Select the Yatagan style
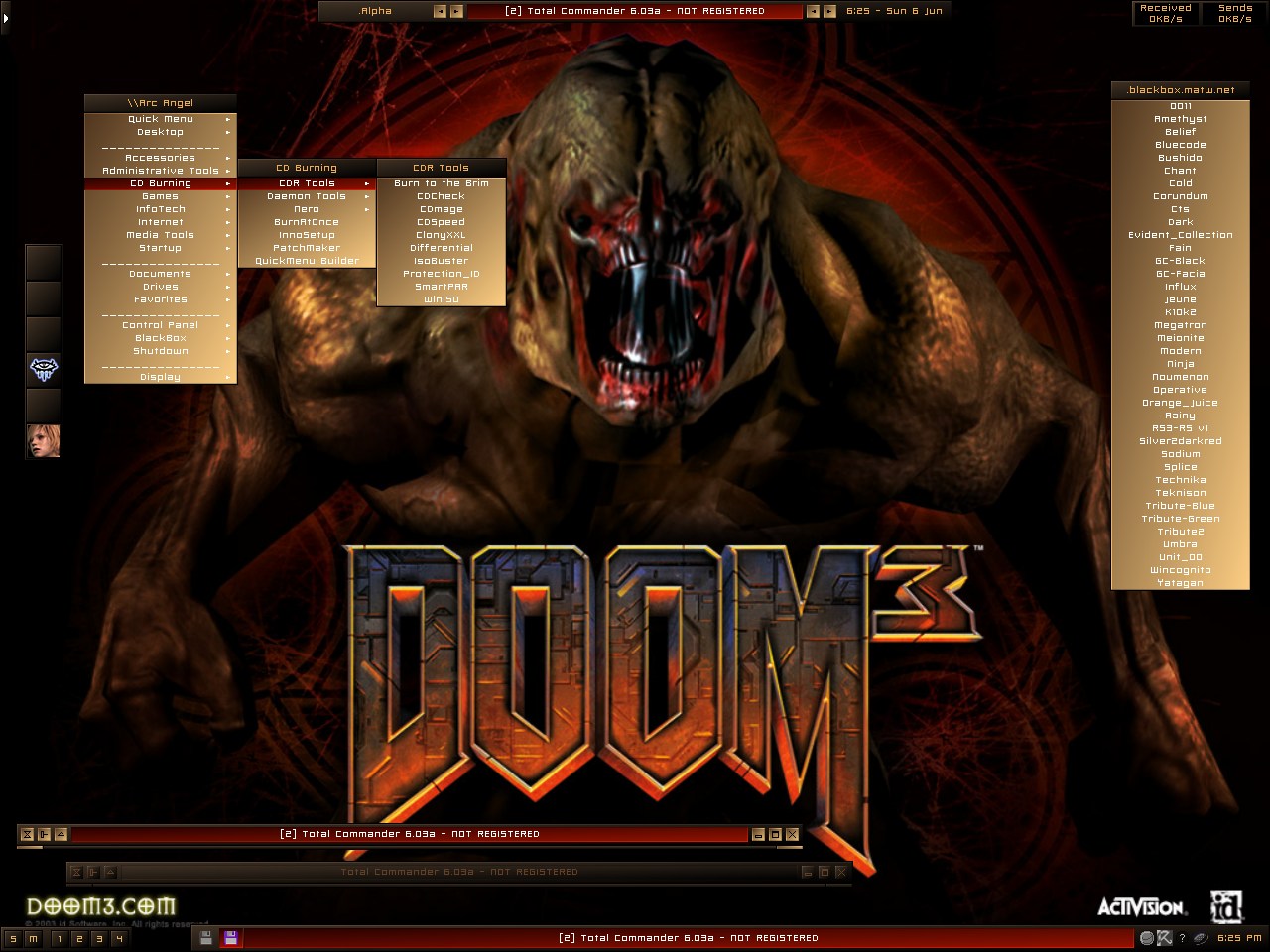Viewport: 1270px width, 952px height. click(1181, 583)
